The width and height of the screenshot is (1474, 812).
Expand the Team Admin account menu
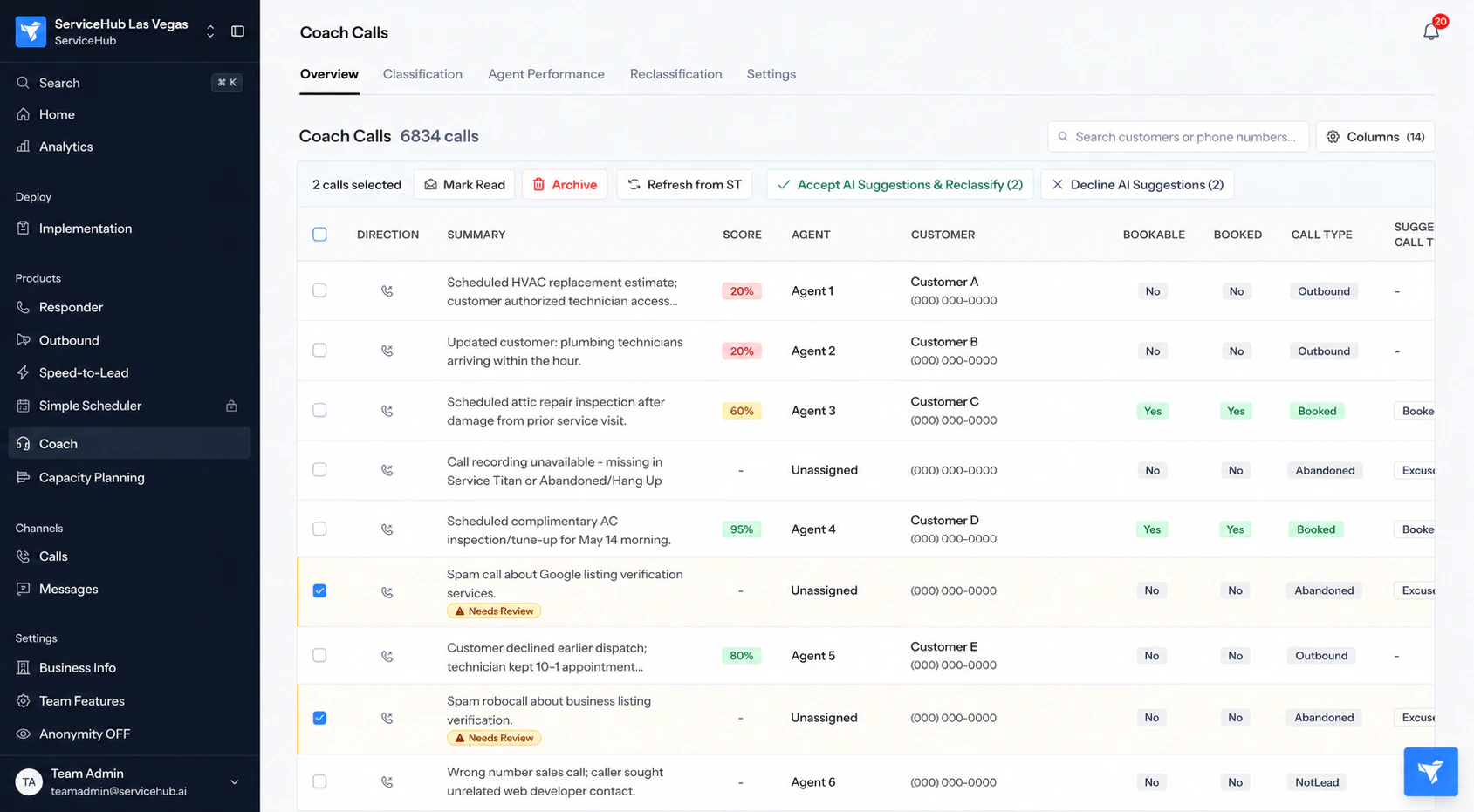coord(234,782)
